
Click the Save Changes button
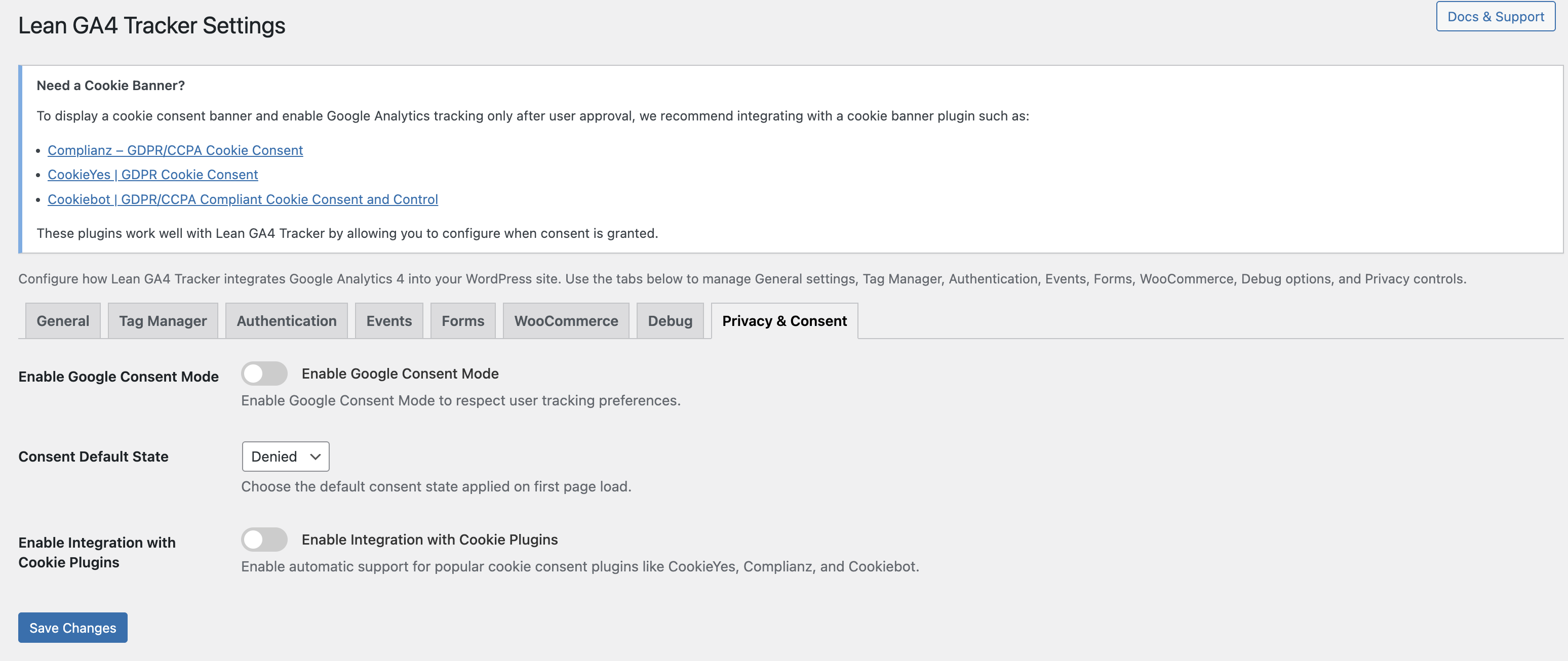click(x=72, y=628)
